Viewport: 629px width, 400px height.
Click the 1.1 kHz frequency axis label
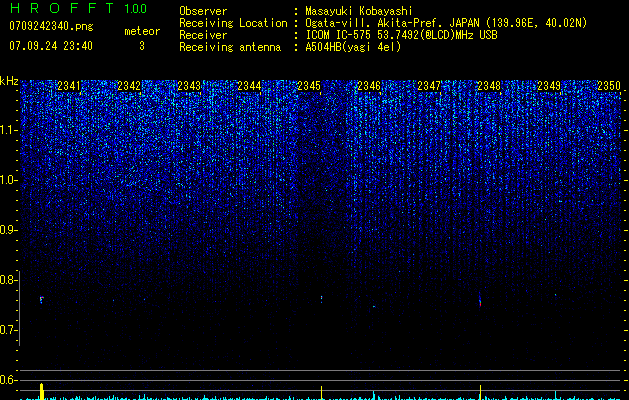pos(9,130)
